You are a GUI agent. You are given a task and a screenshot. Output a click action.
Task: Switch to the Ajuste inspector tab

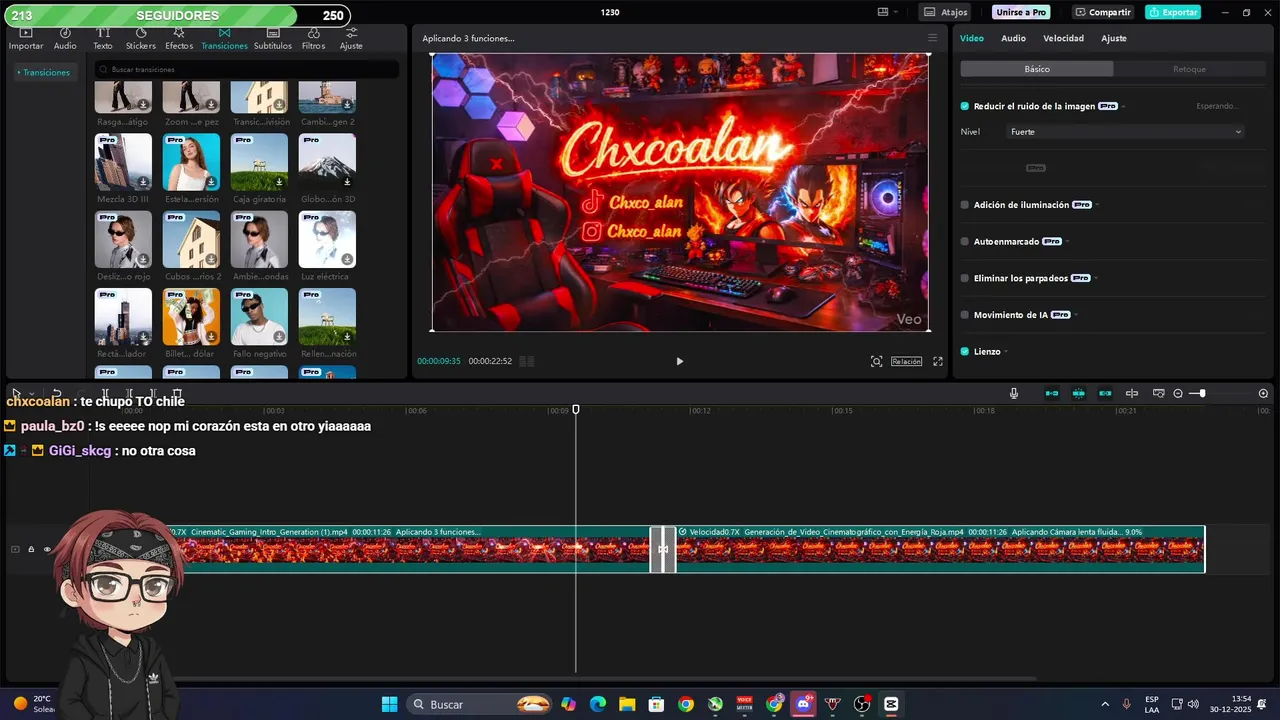1114,38
